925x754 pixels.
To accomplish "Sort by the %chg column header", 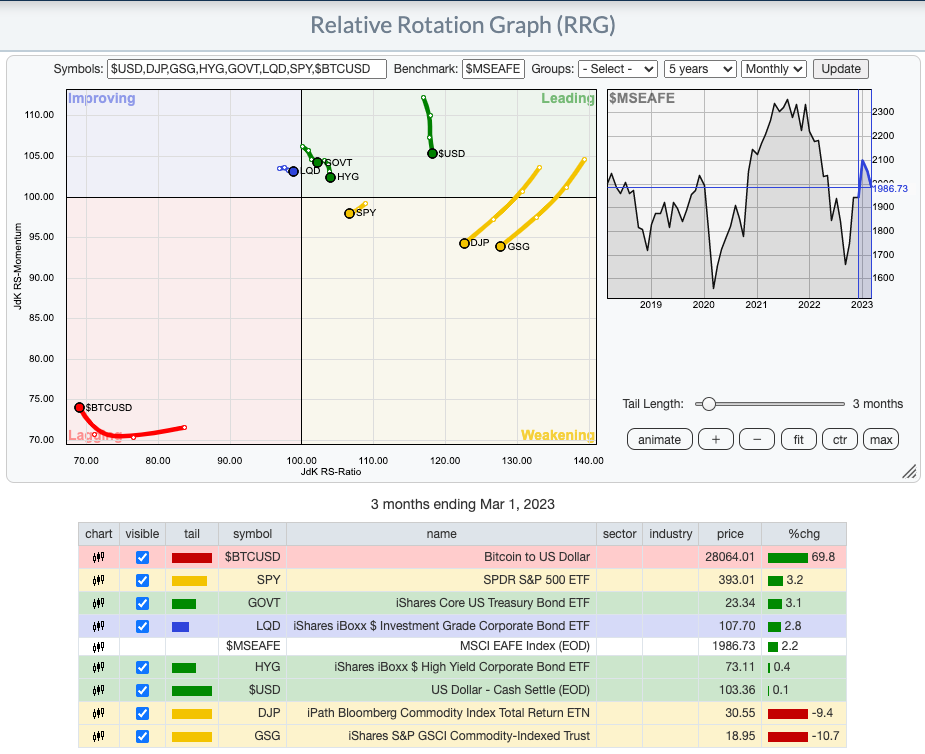I will tap(804, 534).
